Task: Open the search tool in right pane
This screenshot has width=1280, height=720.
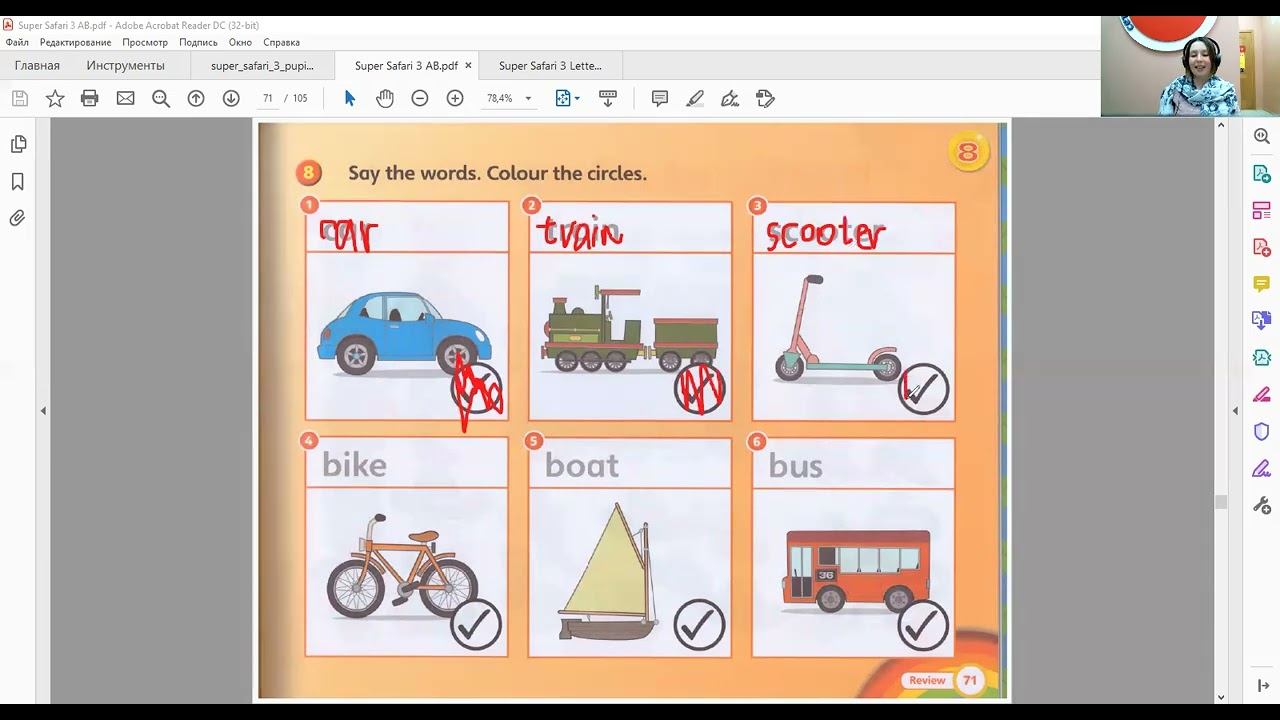Action: tap(1262, 136)
